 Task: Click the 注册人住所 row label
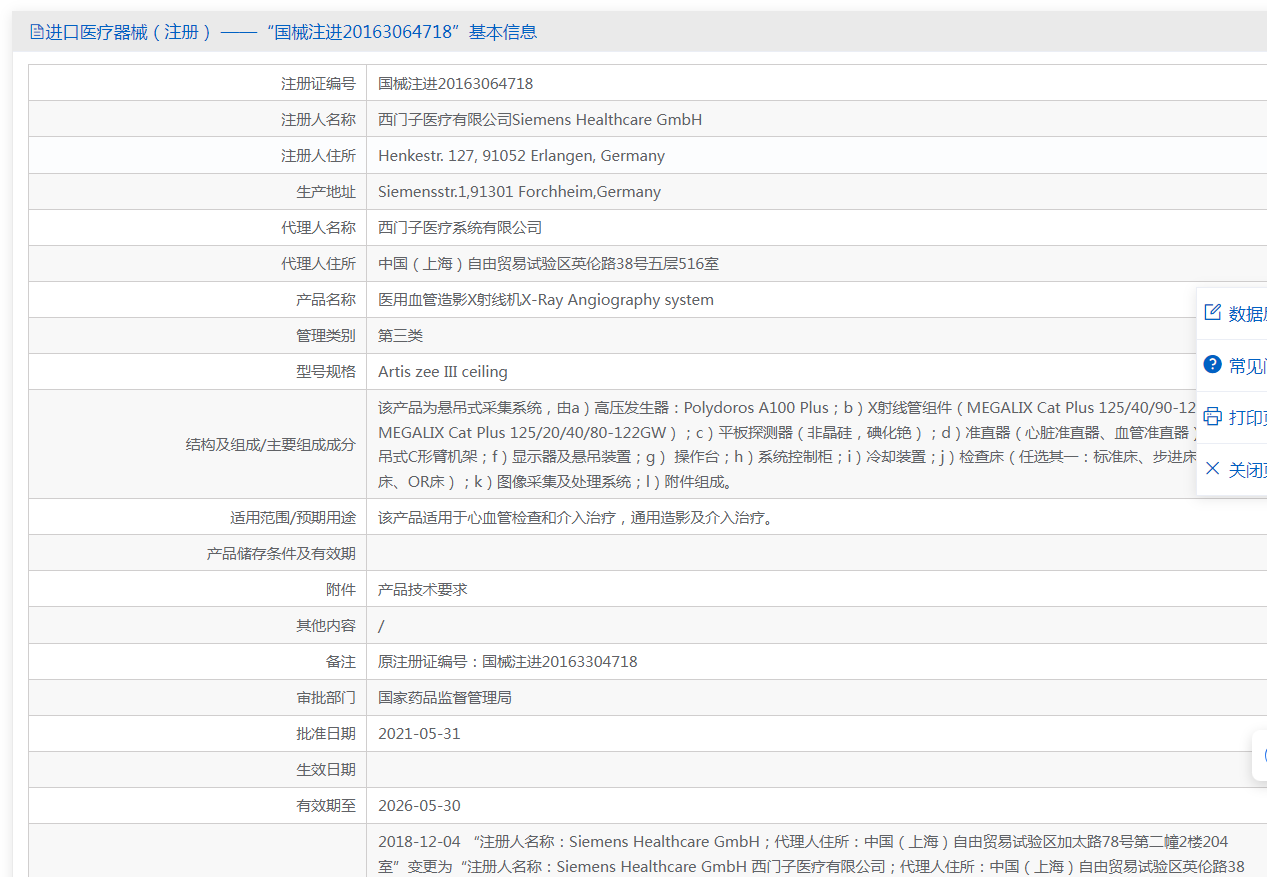click(318, 156)
